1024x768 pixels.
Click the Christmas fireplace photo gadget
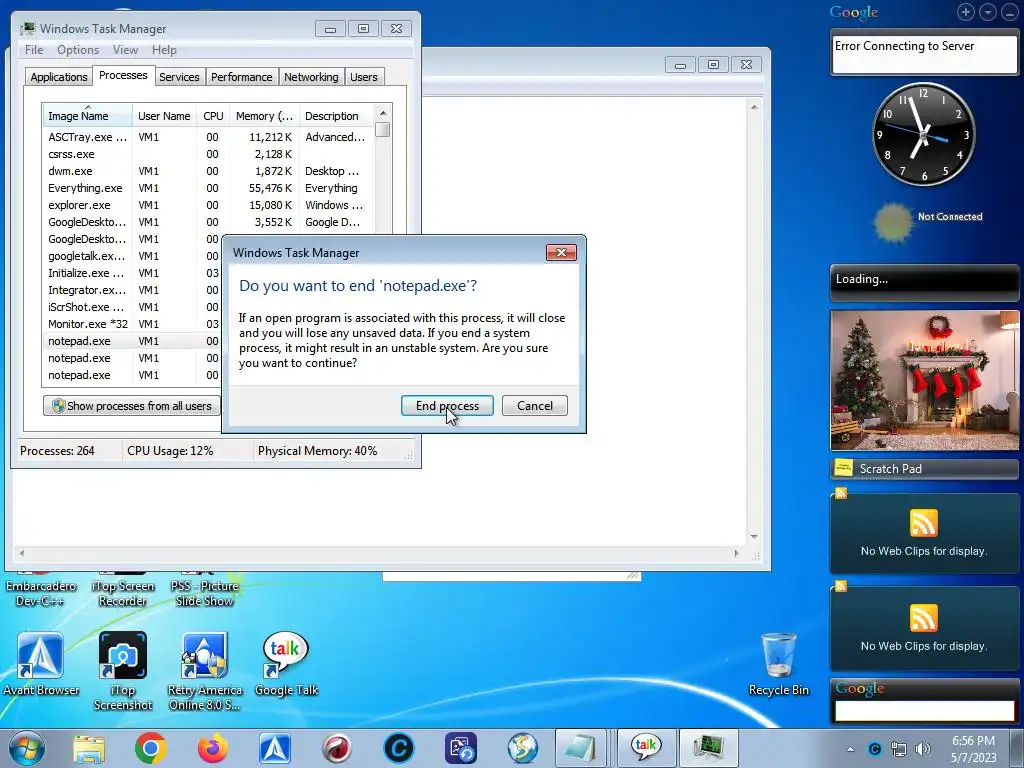coord(924,380)
